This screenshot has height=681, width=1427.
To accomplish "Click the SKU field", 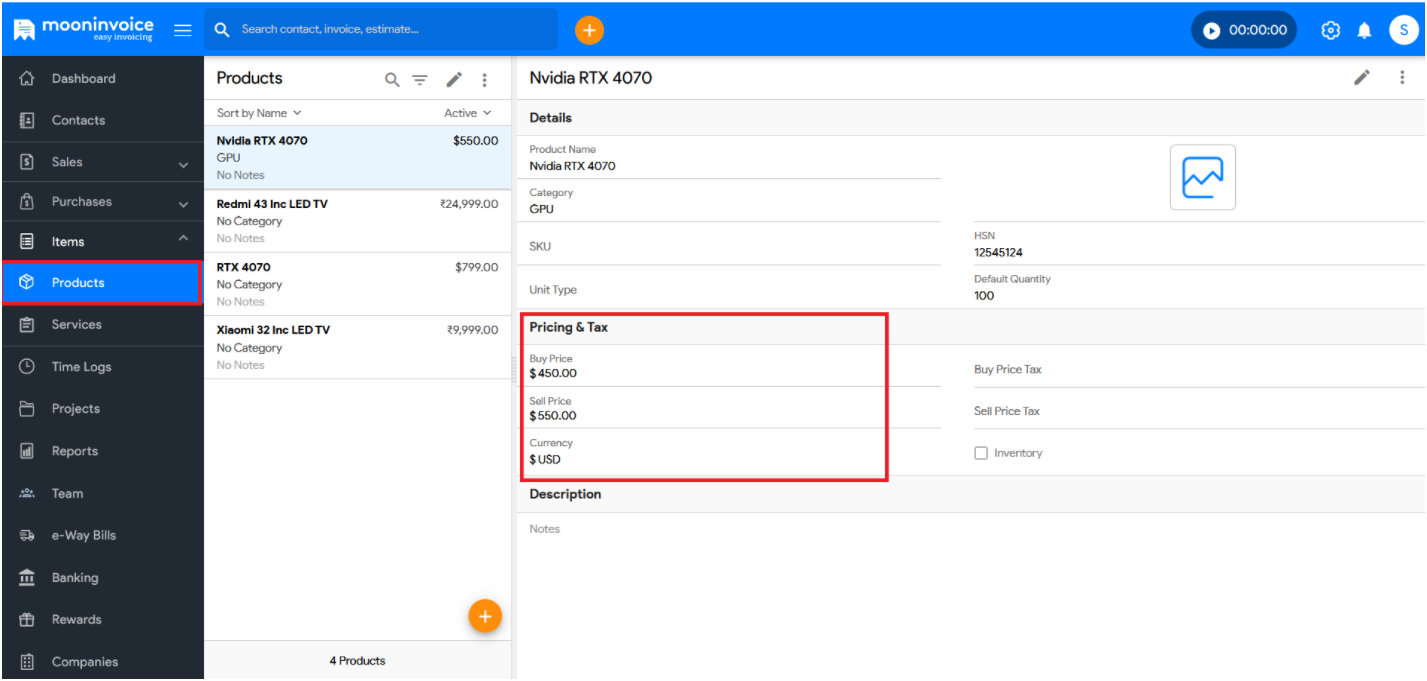I will [735, 246].
